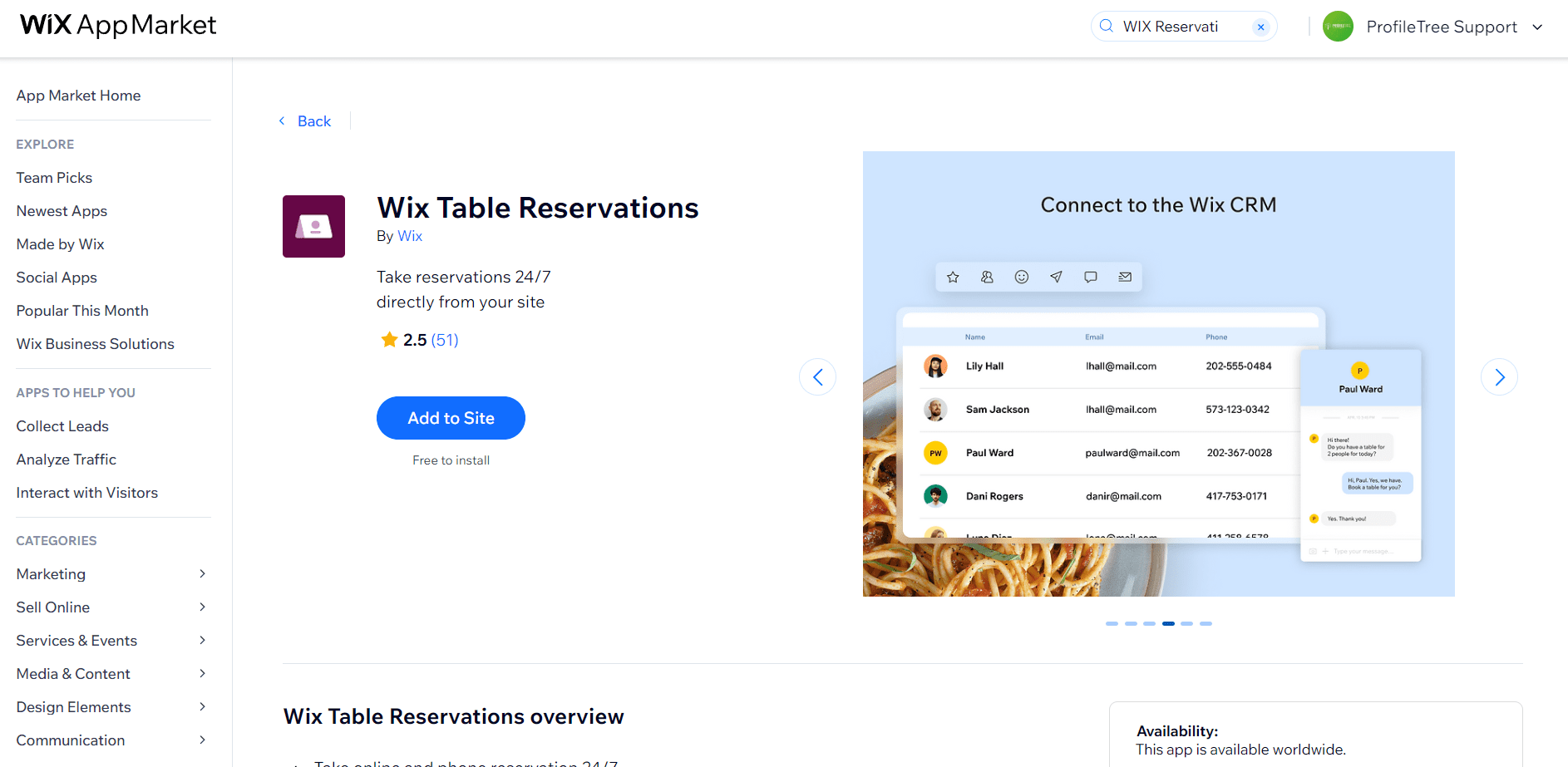1568x767 pixels.
Task: Click the search magnifier icon
Action: 1107,26
